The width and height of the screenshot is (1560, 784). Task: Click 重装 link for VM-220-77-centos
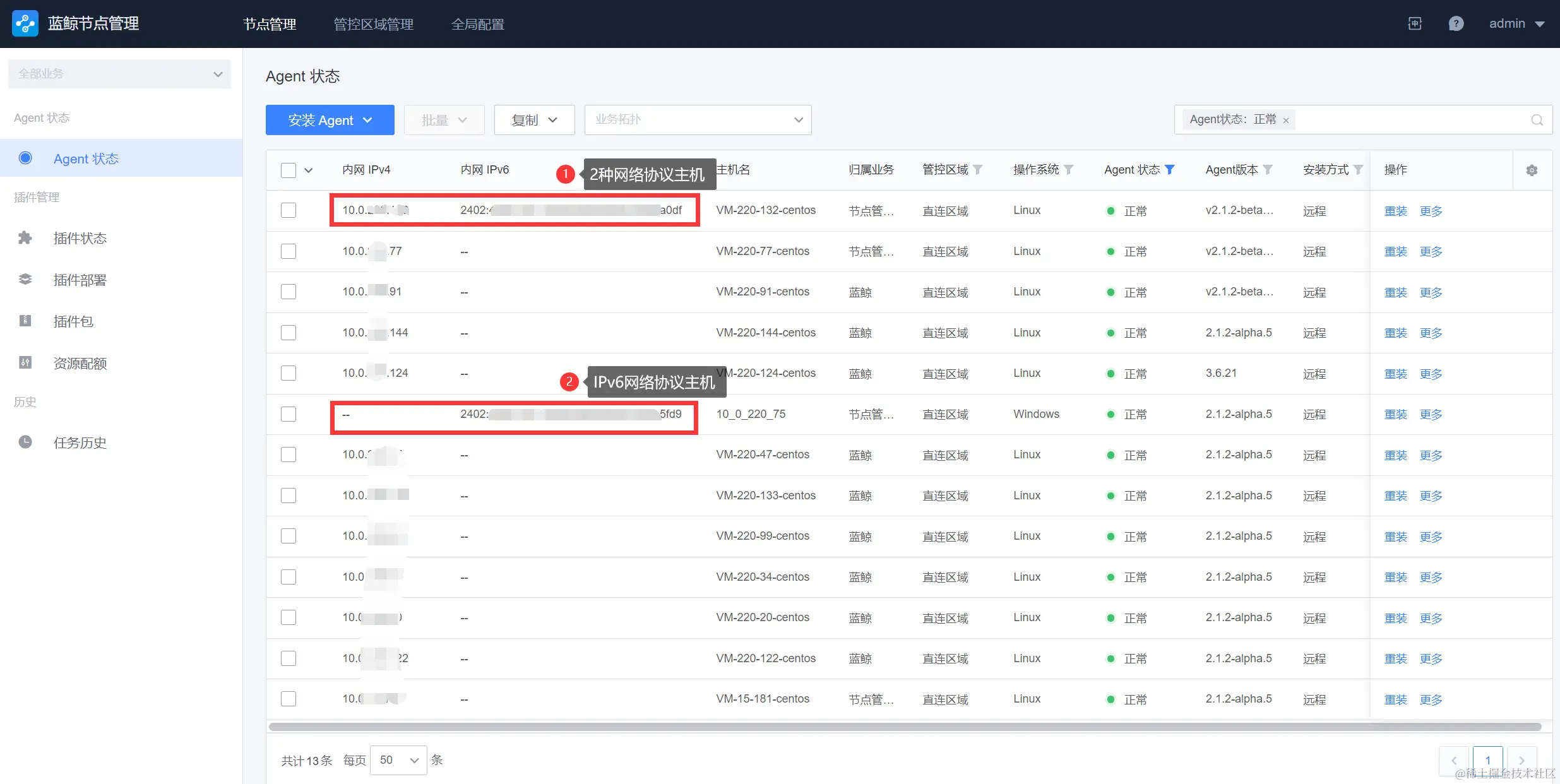[x=1395, y=251]
